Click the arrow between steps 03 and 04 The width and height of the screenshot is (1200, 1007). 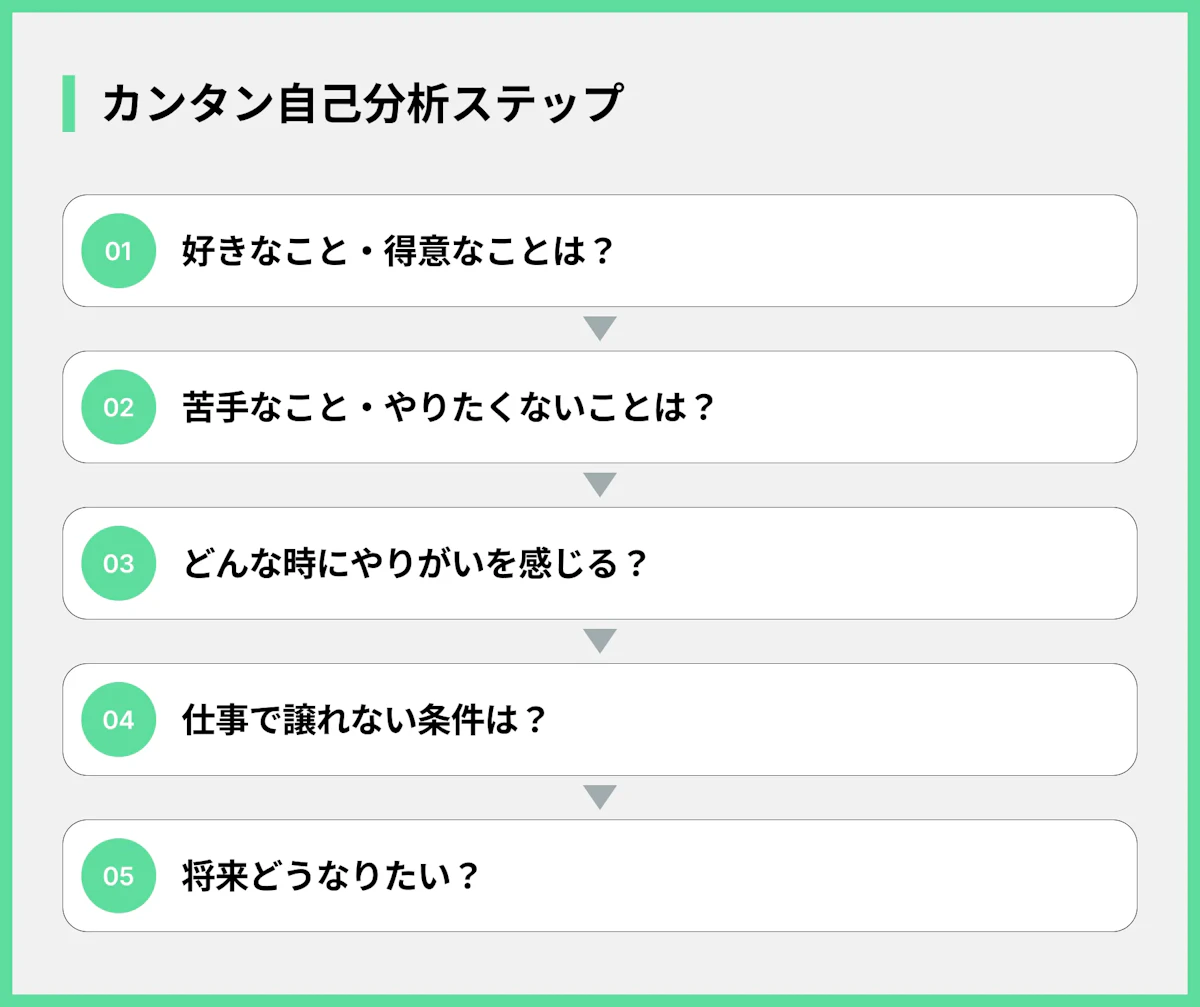click(x=599, y=641)
